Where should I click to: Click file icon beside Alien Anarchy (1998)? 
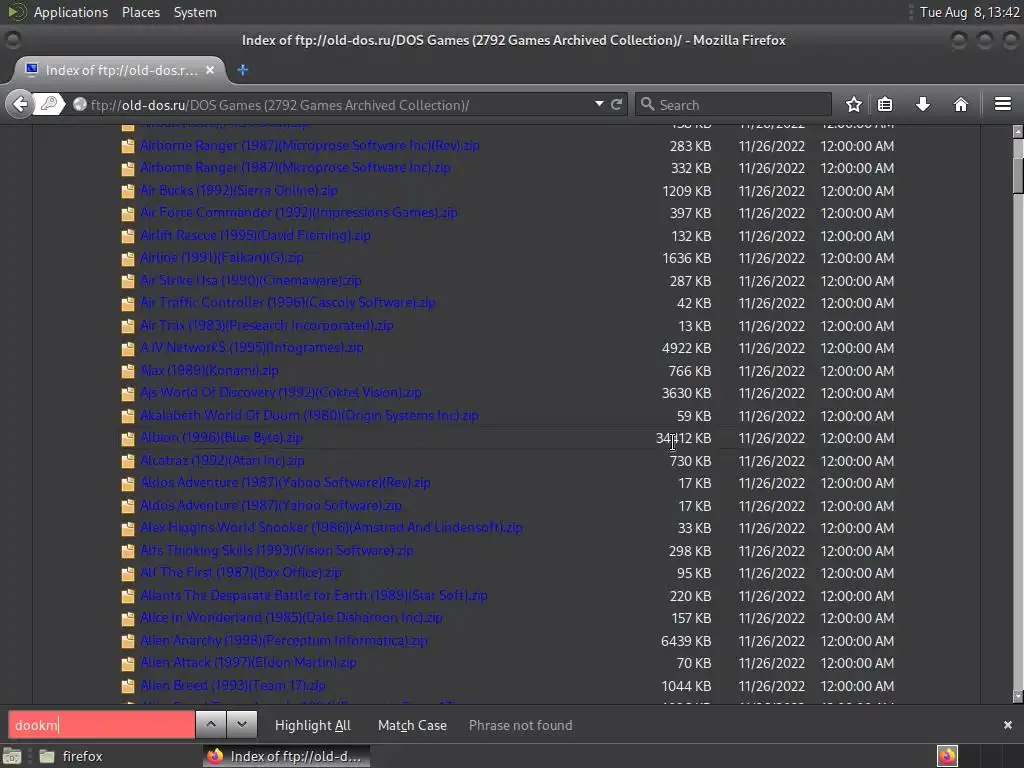point(128,641)
